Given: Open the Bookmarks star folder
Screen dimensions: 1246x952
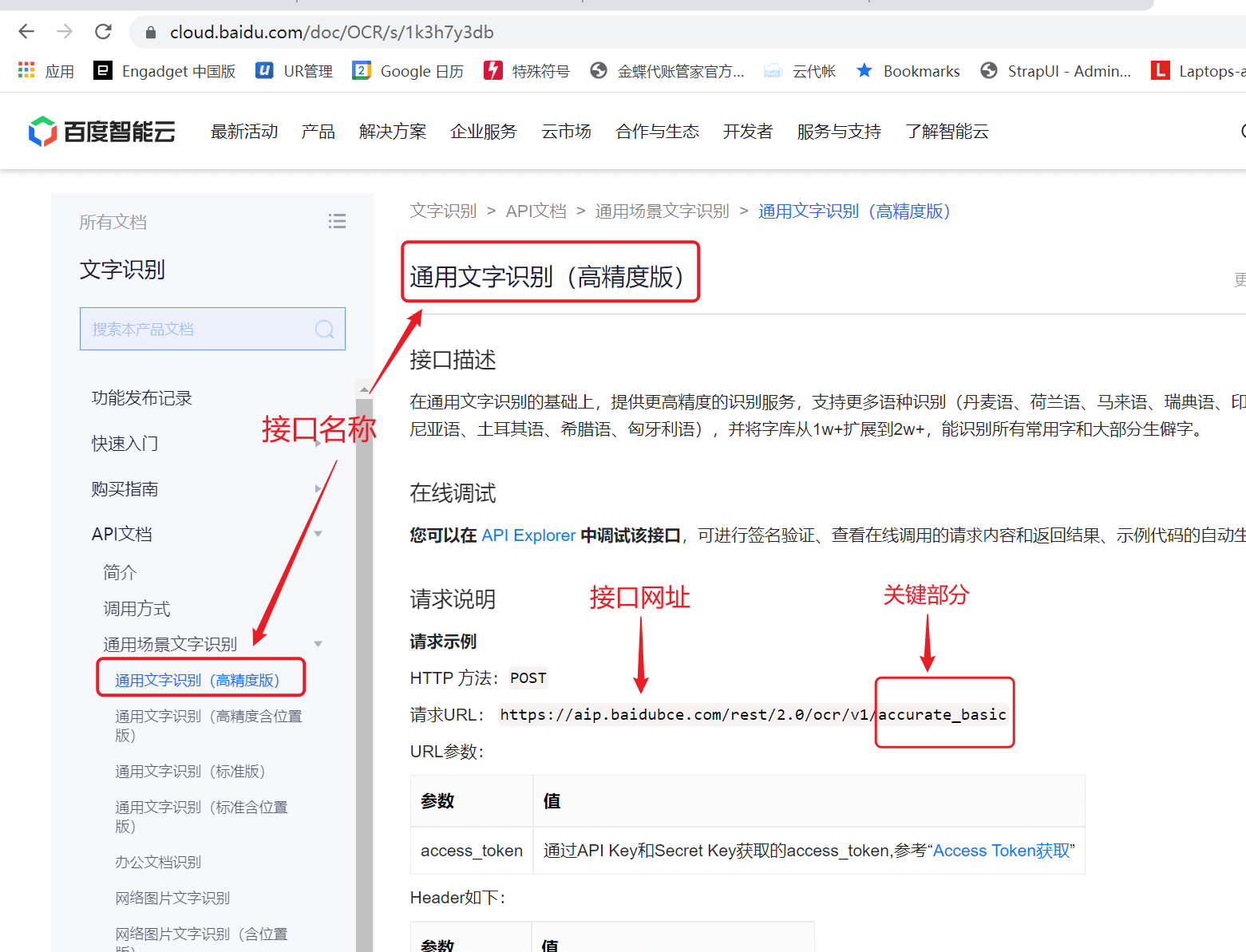Looking at the screenshot, I should pyautogui.click(x=908, y=71).
